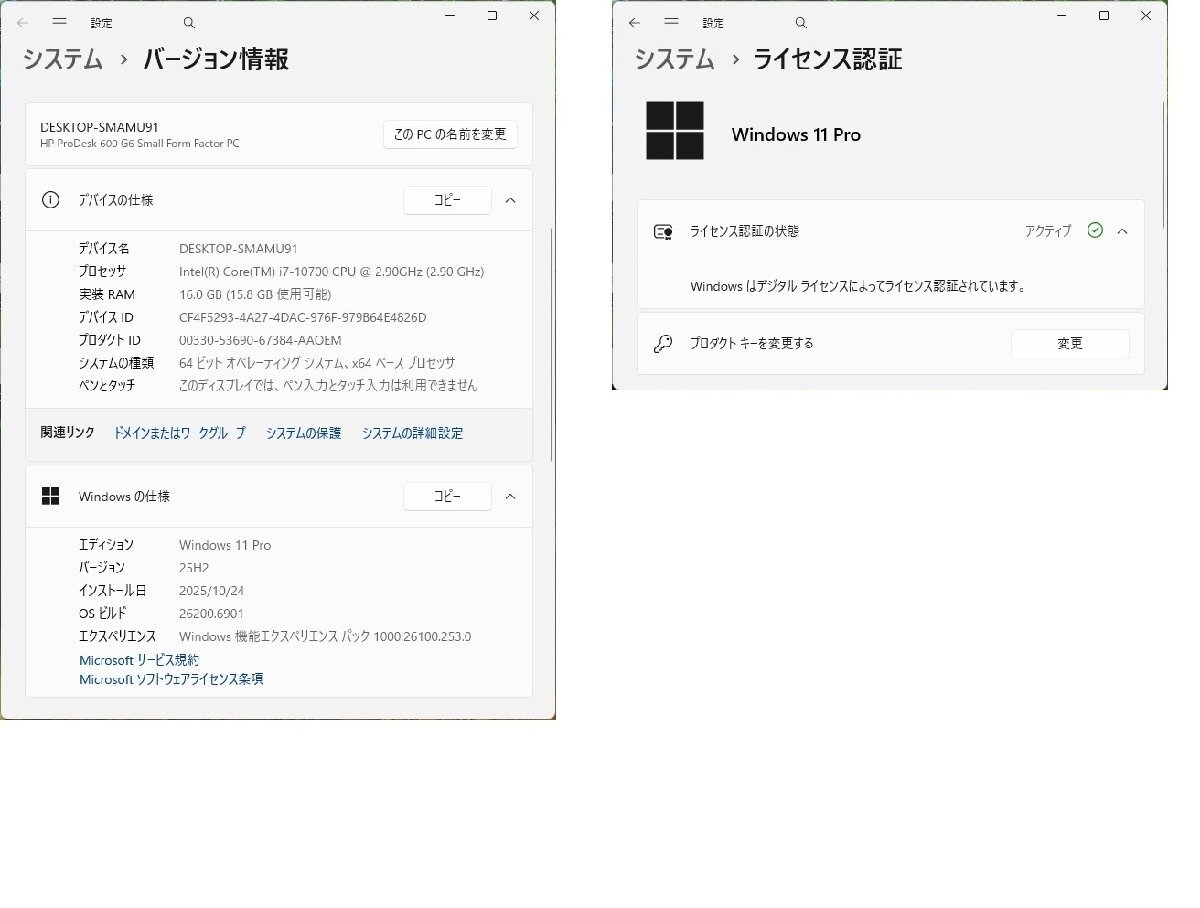Click 変更 to change product key
This screenshot has height=908, width=1200.
click(1070, 343)
